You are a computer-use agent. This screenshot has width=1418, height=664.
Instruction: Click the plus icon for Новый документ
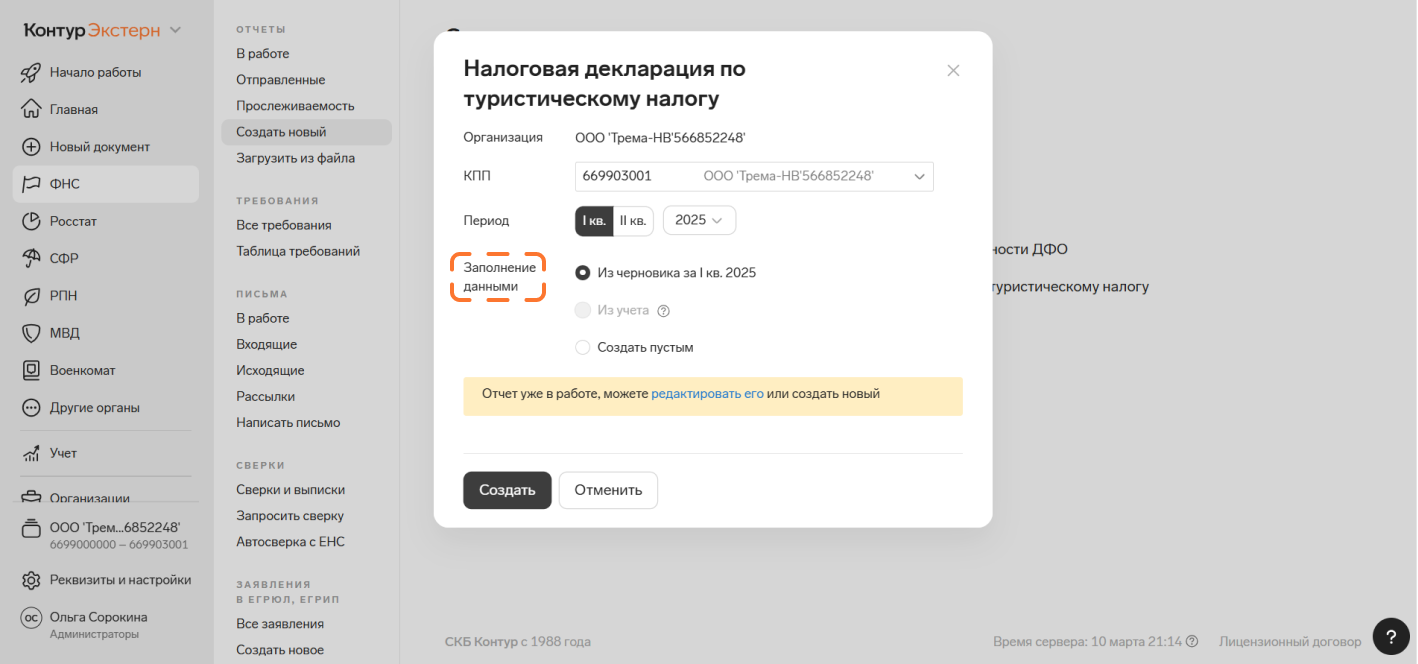(31, 147)
